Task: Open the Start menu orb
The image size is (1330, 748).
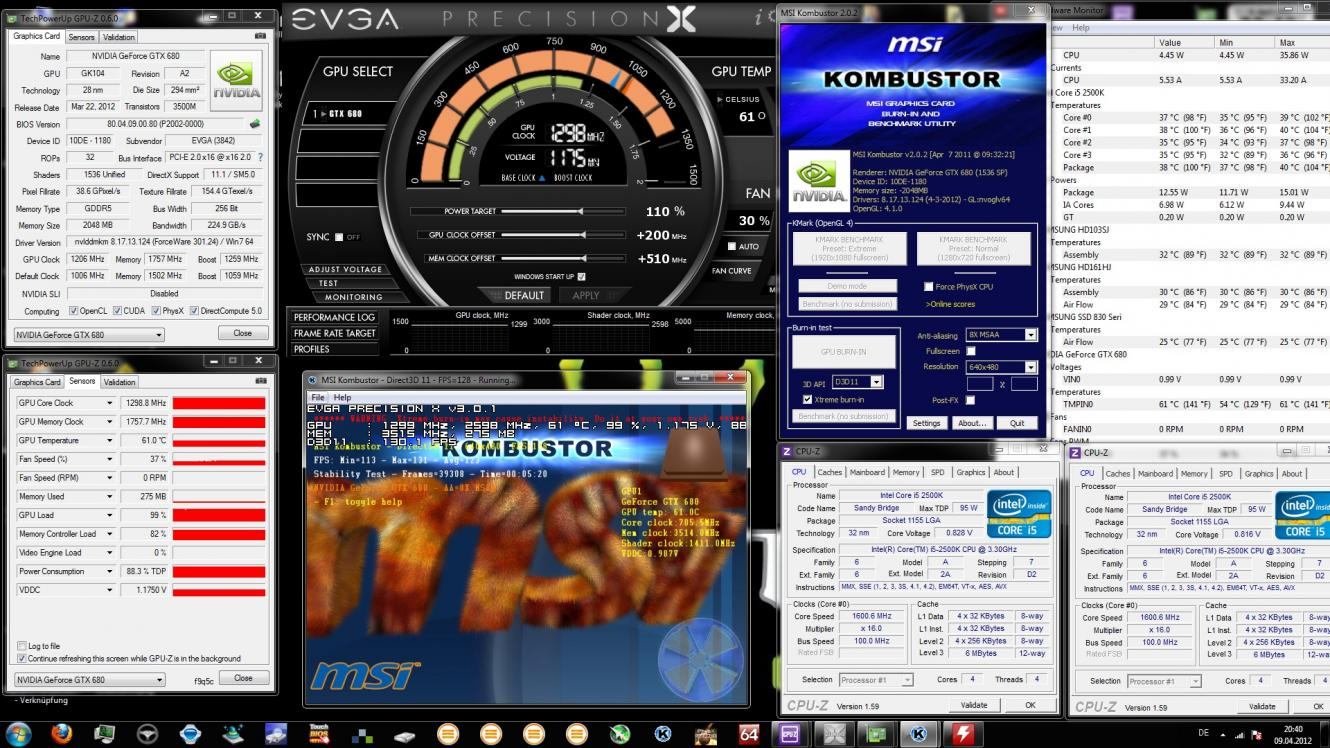Action: 18,734
